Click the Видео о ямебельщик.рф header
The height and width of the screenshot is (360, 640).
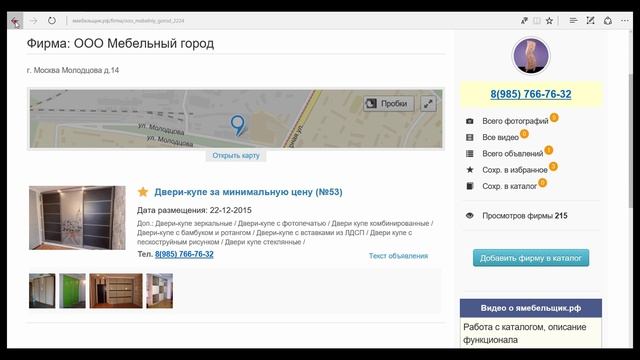pyautogui.click(x=531, y=308)
